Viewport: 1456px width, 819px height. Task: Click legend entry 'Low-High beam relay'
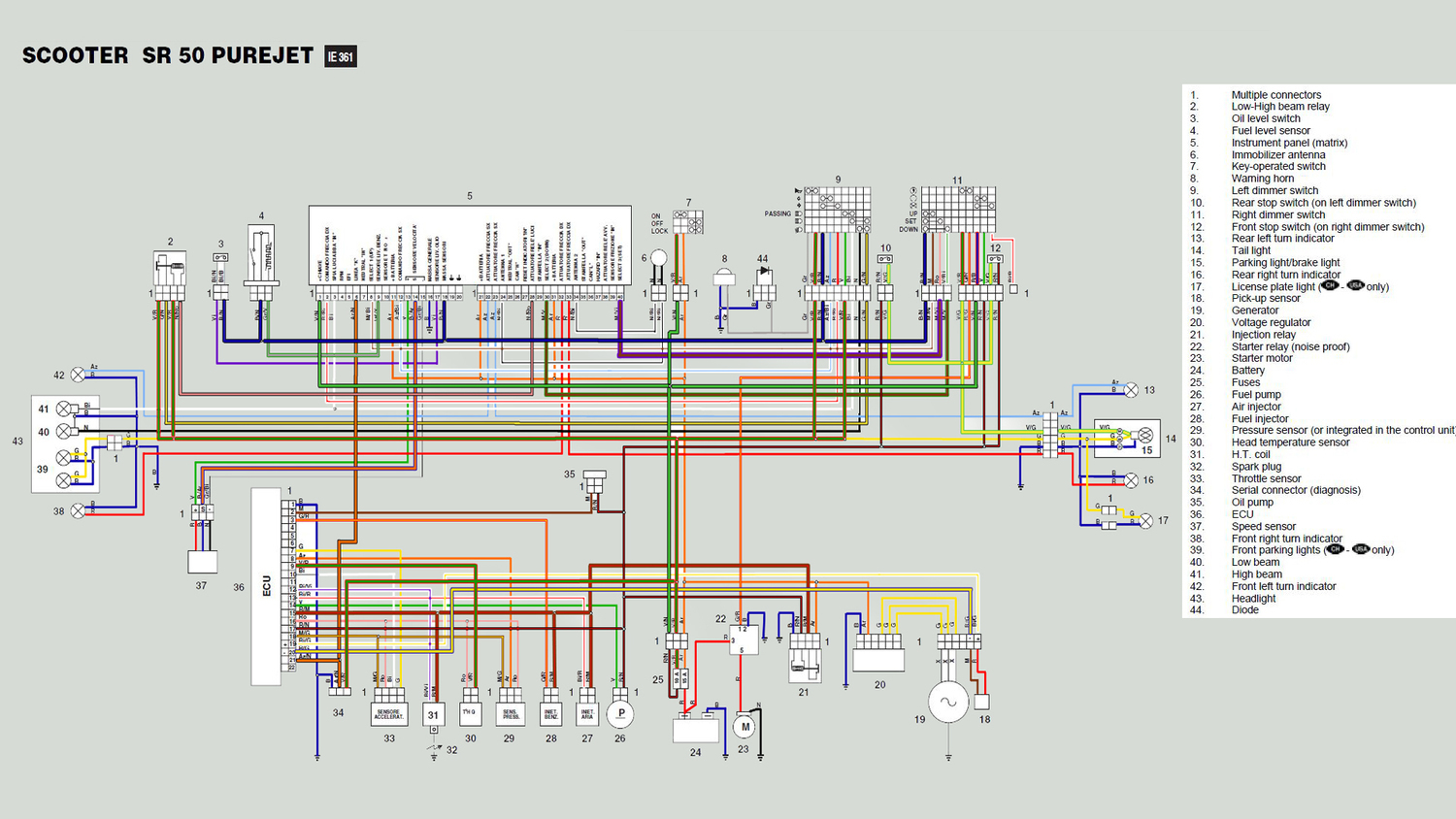[1280, 107]
